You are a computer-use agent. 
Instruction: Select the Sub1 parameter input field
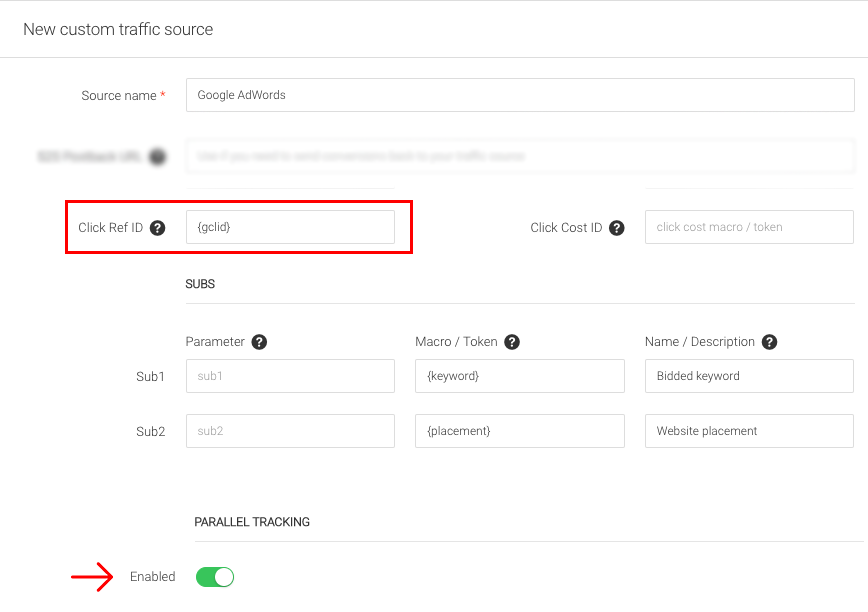tap(290, 376)
